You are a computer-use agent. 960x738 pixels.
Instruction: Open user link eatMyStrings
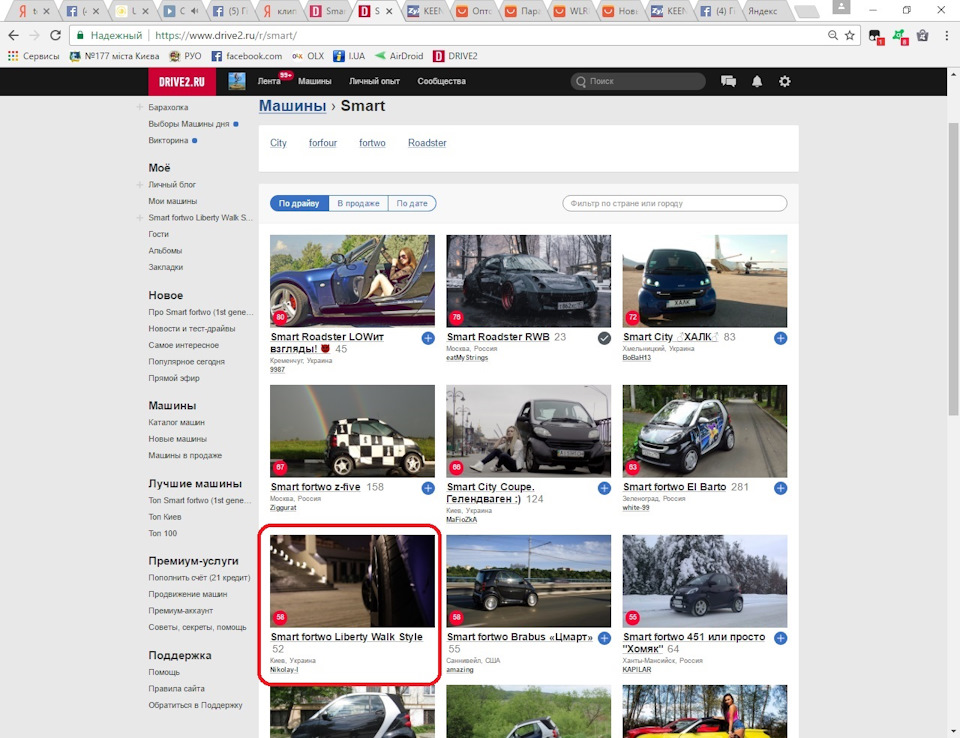467,358
